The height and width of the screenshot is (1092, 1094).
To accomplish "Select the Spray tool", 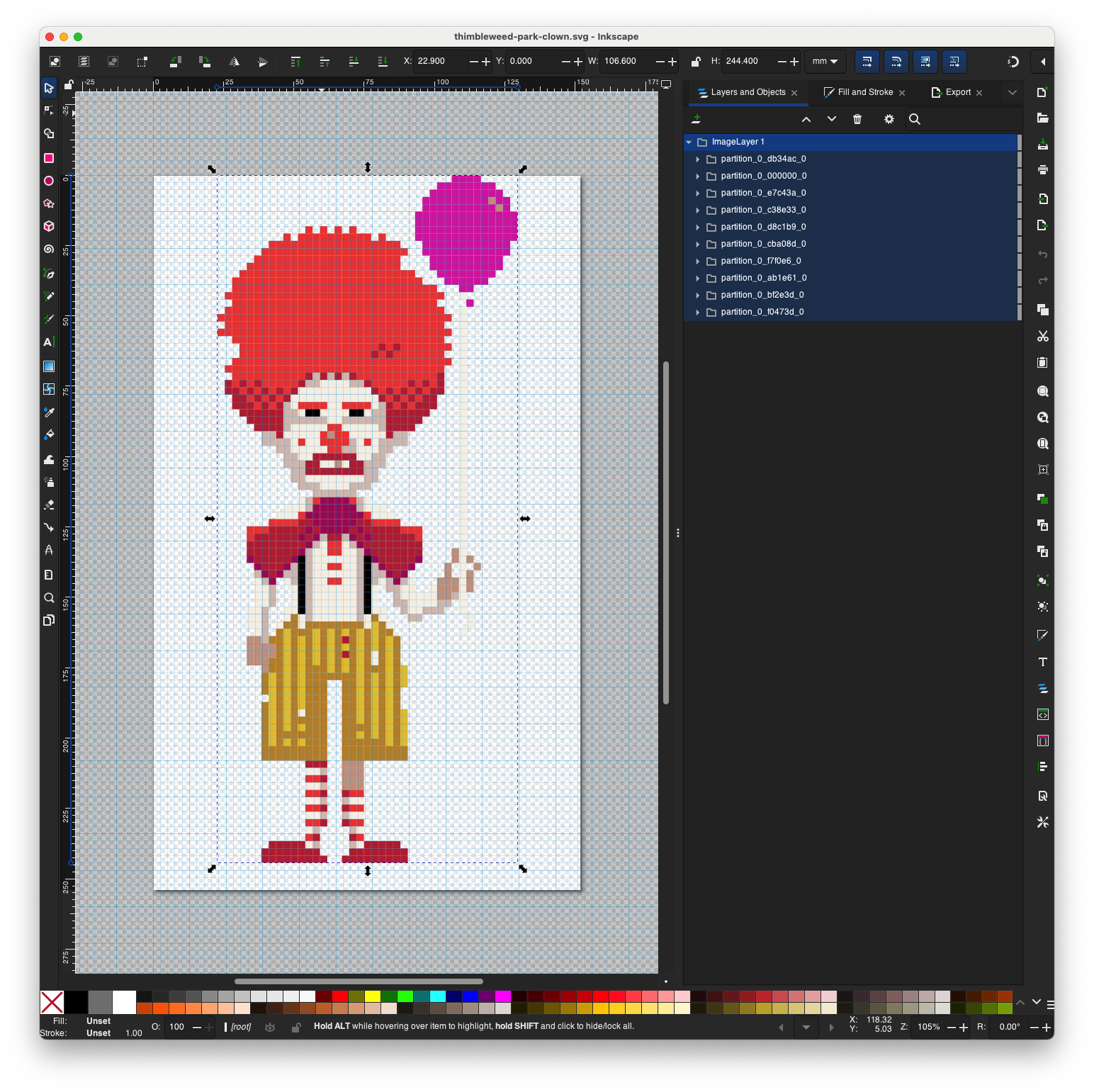I will coord(49,482).
